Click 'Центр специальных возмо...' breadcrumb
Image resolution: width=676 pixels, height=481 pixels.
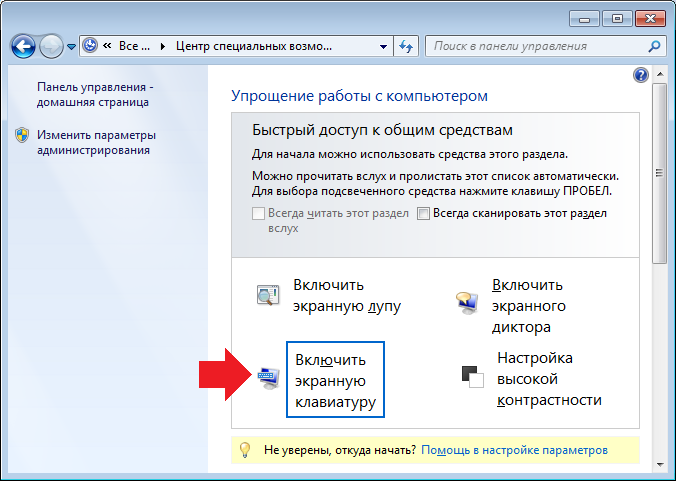click(x=254, y=46)
